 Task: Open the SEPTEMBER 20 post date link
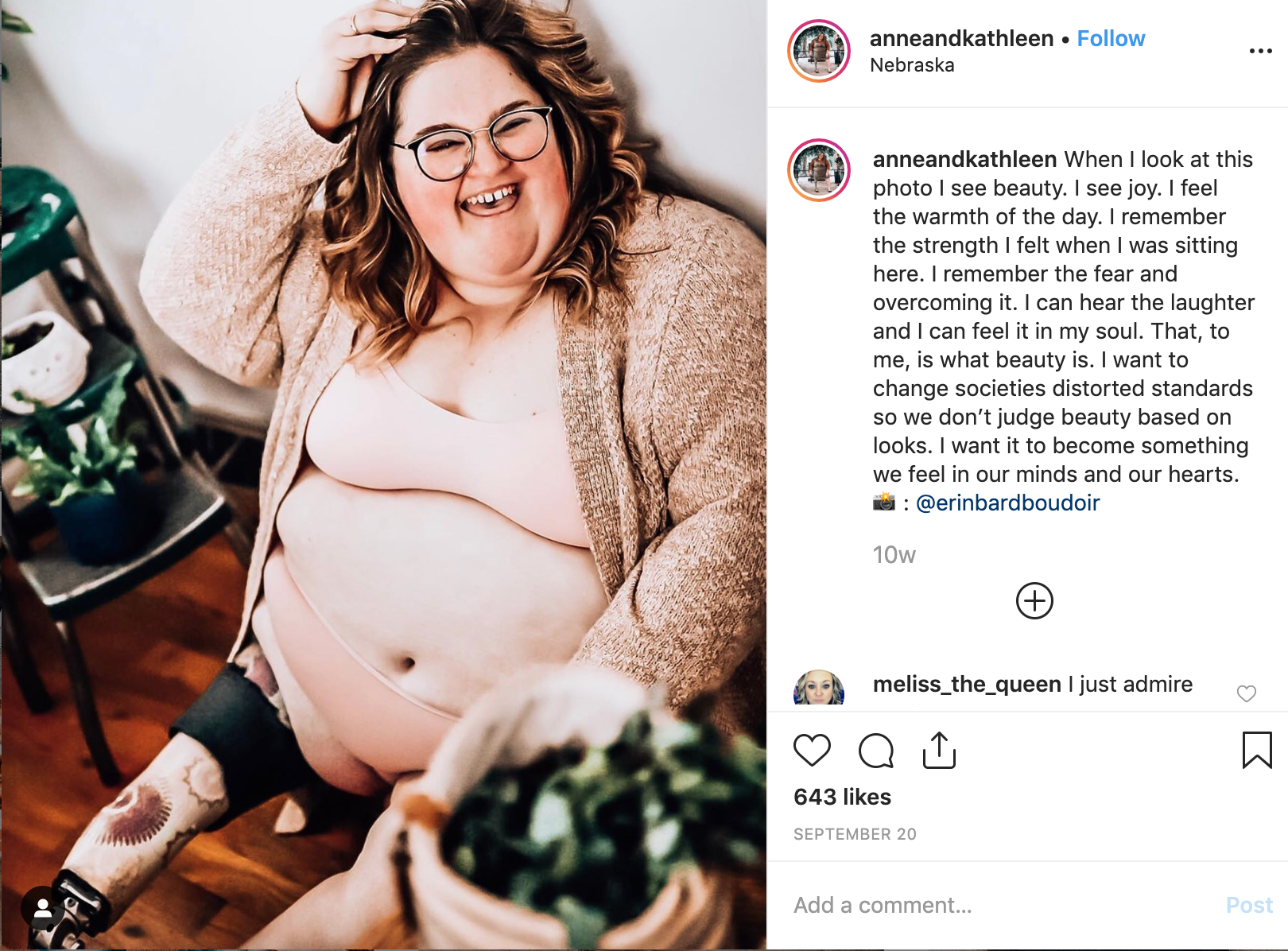855,834
